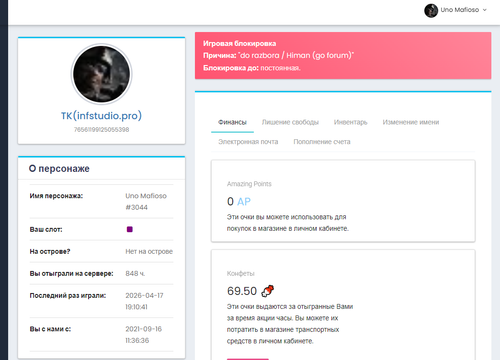The width and height of the screenshot is (500, 360).
Task: Click the 'Конфеты' card title
Action: tap(240, 273)
